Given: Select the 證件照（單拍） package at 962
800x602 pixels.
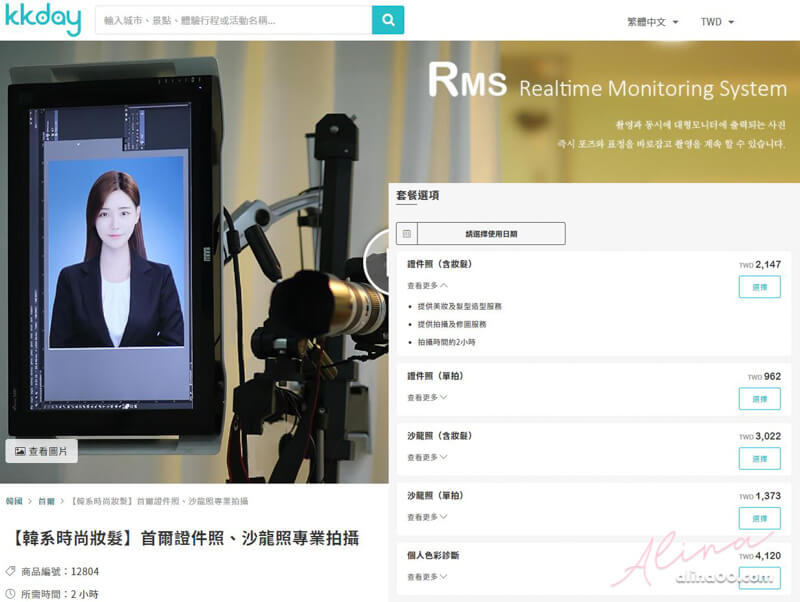Looking at the screenshot, I should point(760,399).
